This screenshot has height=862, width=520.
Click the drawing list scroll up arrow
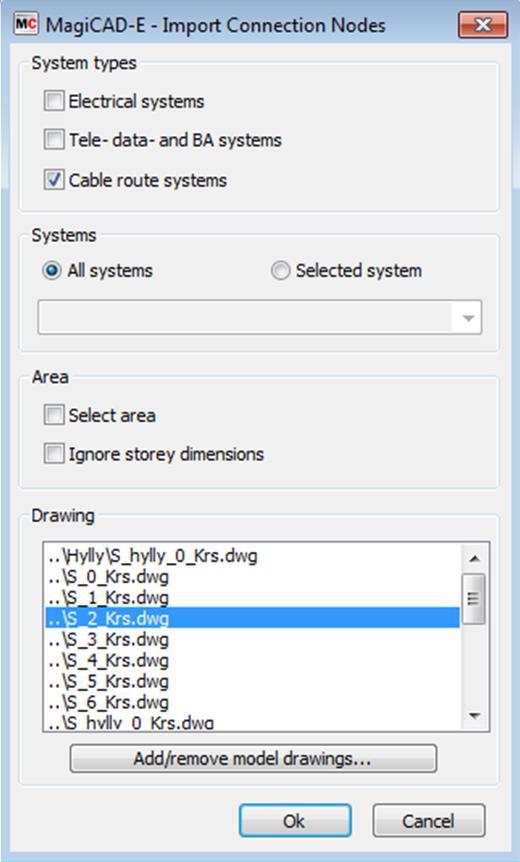click(x=474, y=559)
